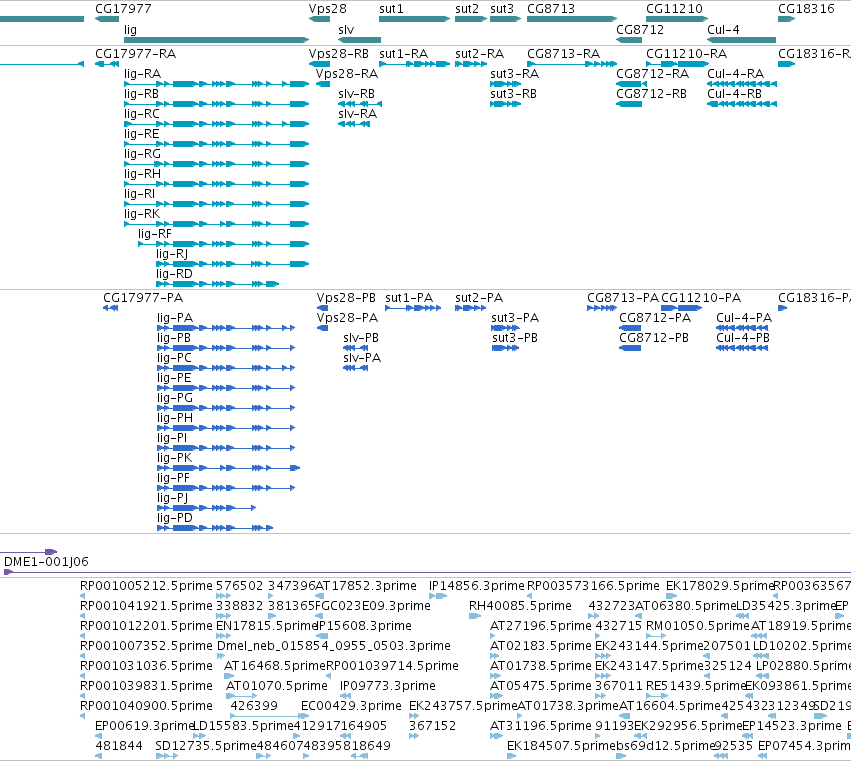Click the Cul-4 gene bar
This screenshot has width=851, height=761.
tap(741, 40)
